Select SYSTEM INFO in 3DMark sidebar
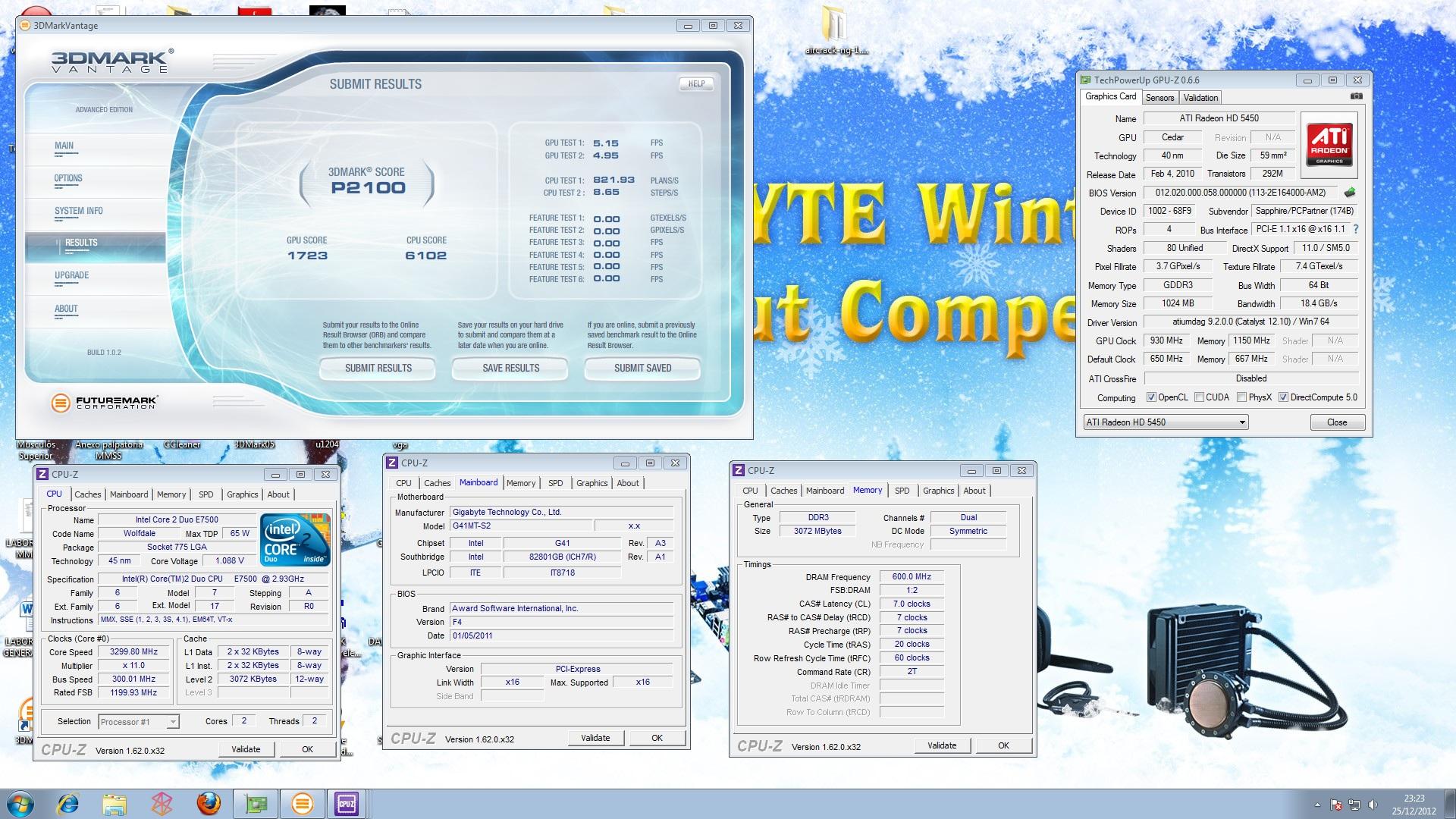The height and width of the screenshot is (819, 1456). [x=79, y=211]
